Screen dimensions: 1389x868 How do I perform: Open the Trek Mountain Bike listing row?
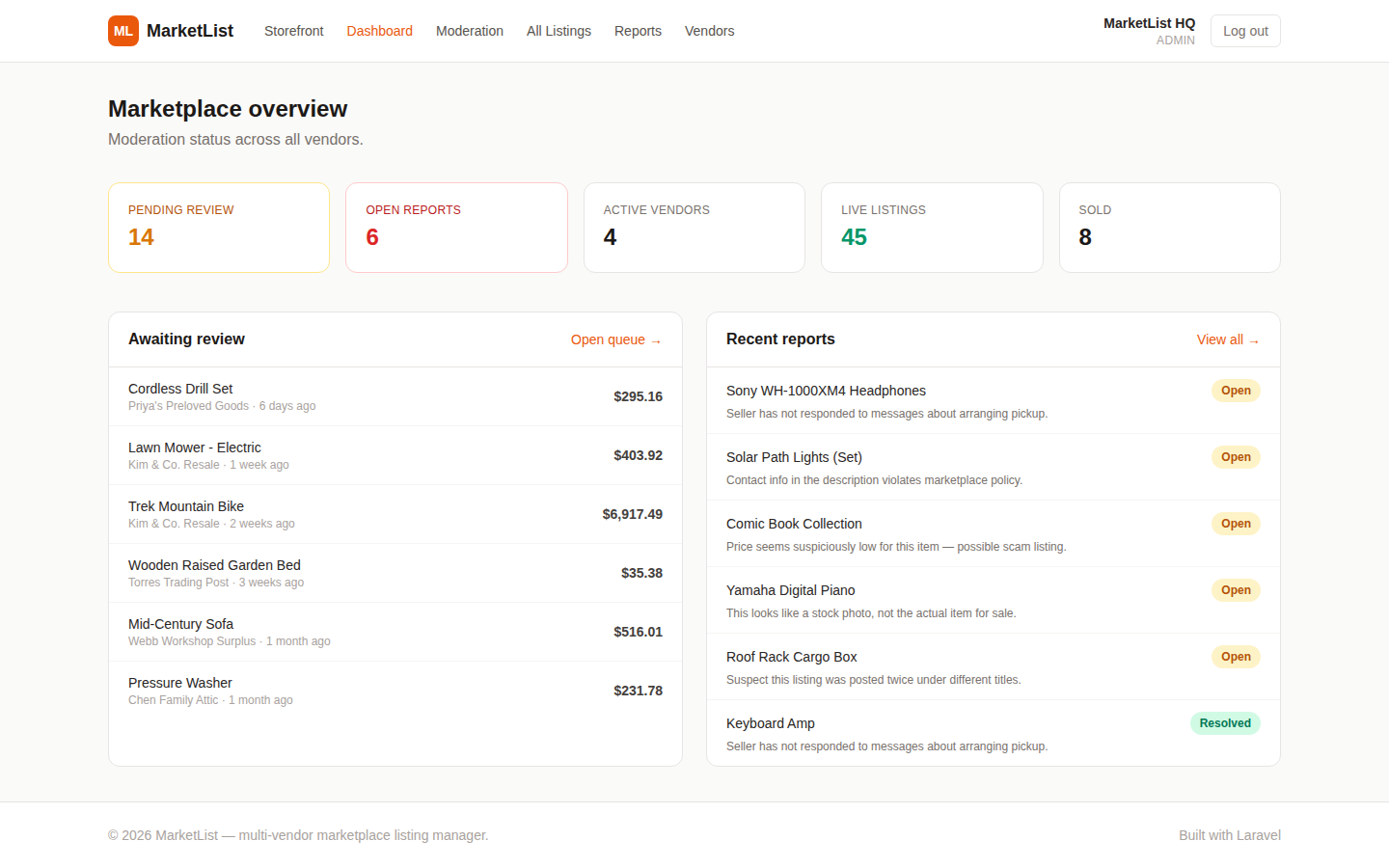pyautogui.click(x=395, y=514)
